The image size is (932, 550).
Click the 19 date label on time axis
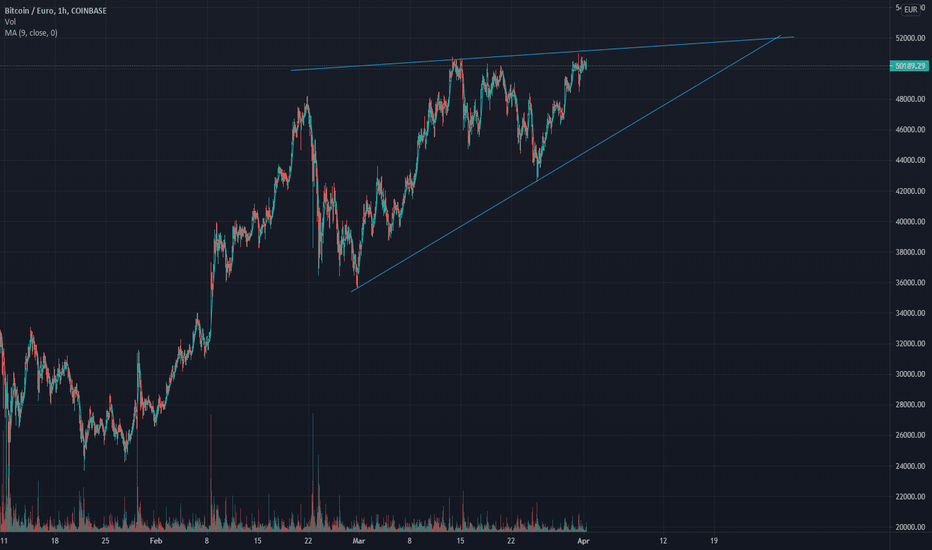714,541
